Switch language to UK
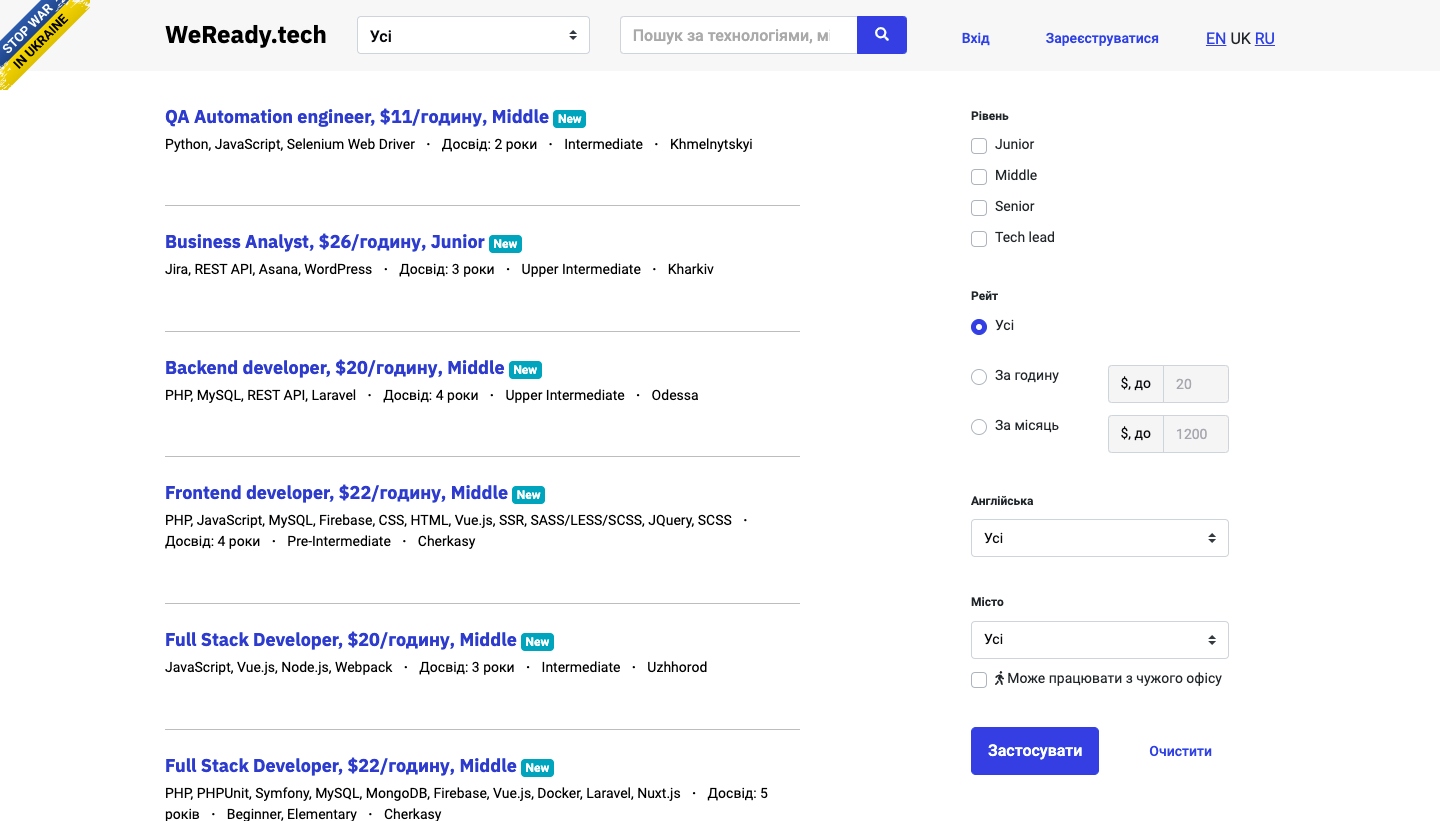 coord(1240,38)
